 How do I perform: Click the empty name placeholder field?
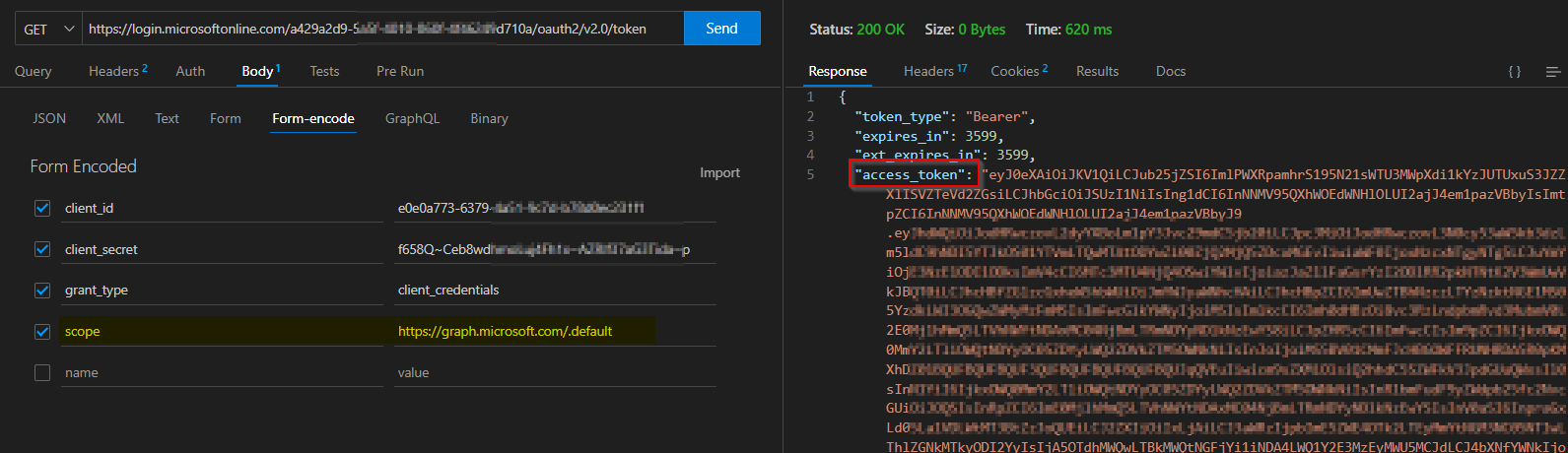coord(222,372)
